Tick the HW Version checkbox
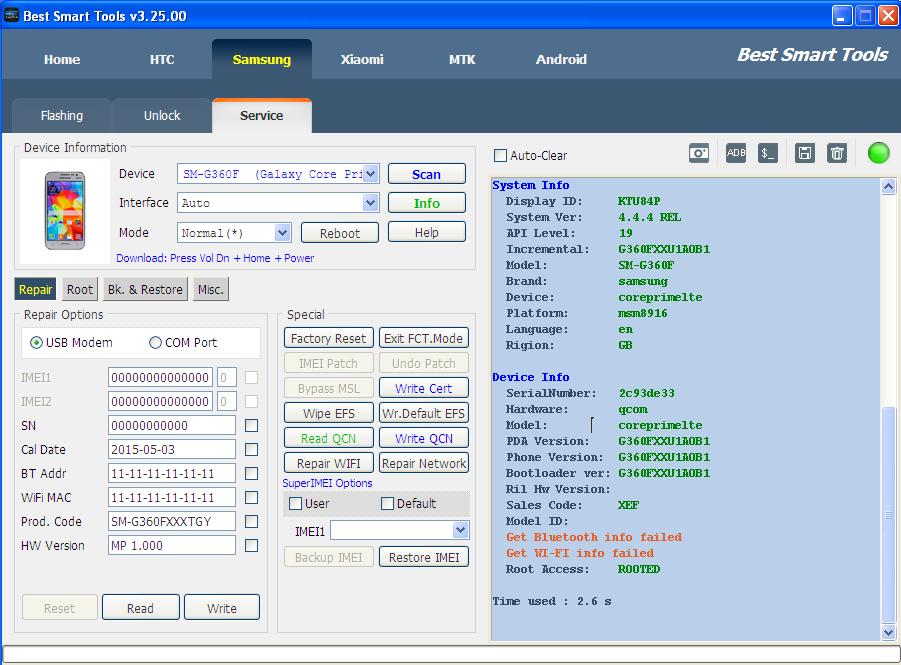901x665 pixels. (251, 545)
